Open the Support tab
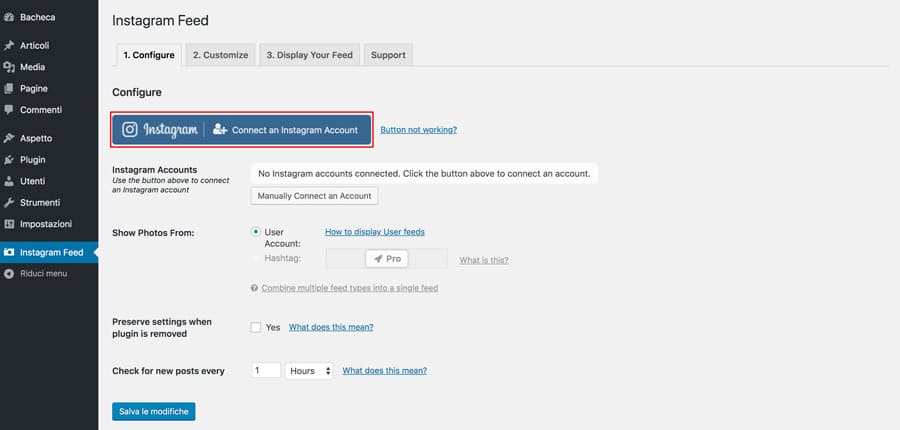The image size is (900, 430). [388, 55]
